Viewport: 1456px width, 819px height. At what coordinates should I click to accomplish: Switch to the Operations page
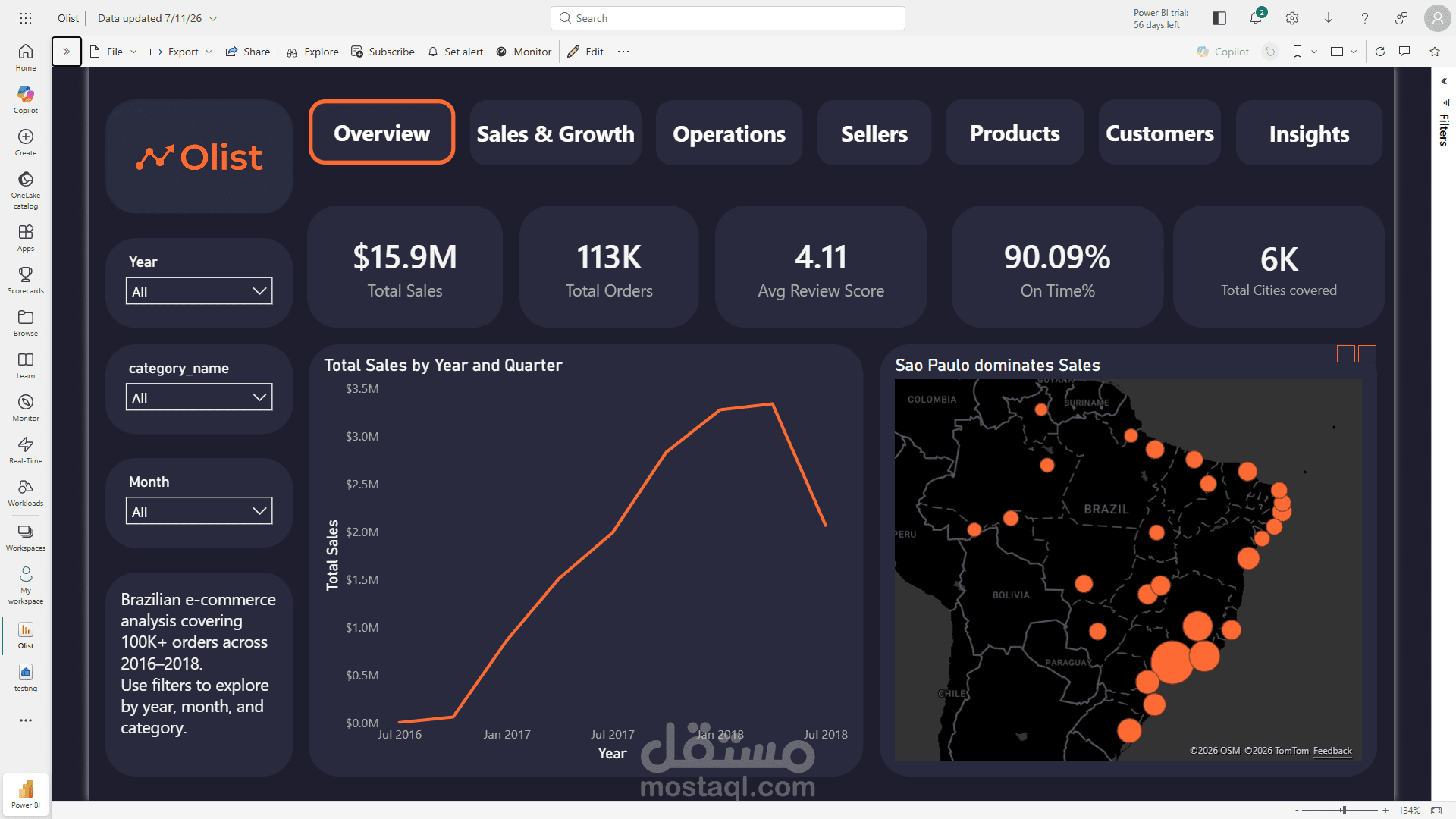point(729,133)
